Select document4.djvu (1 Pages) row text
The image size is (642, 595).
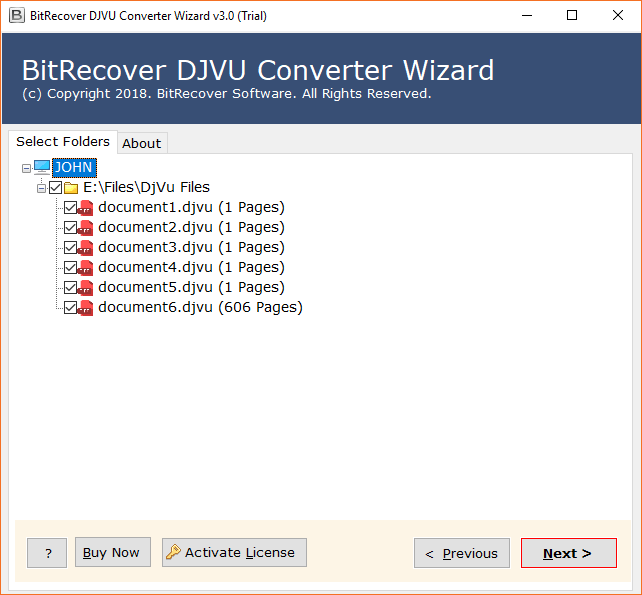191,268
